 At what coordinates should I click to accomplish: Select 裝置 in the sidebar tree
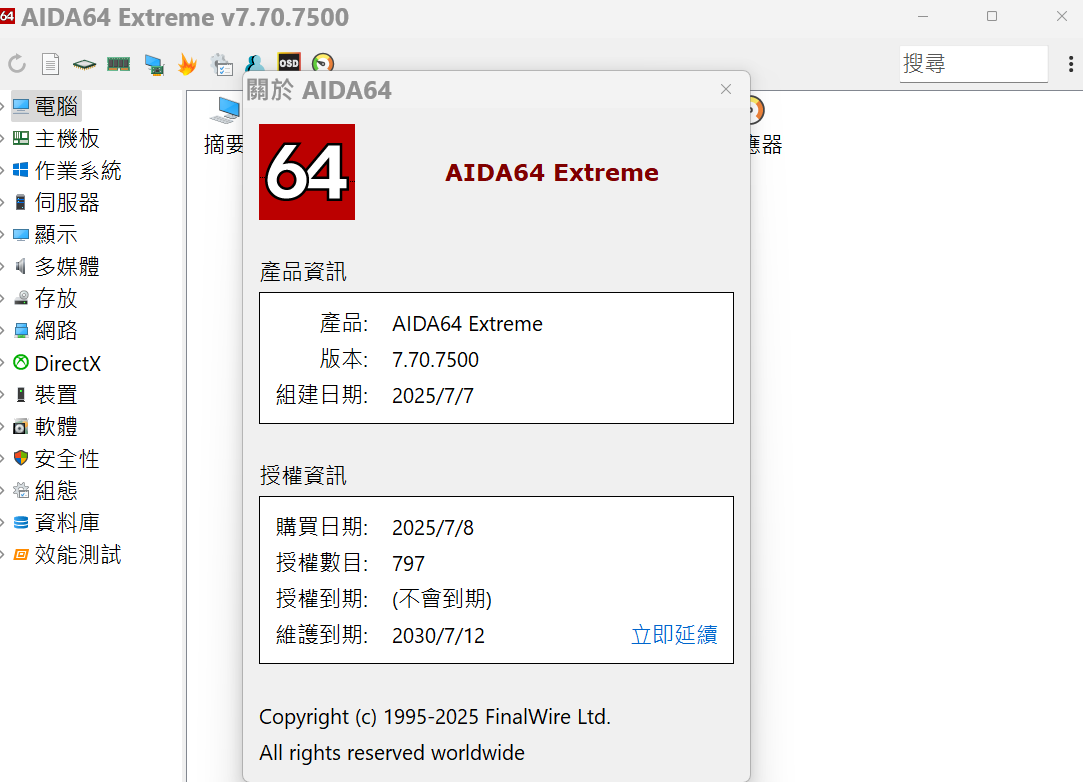click(46, 394)
